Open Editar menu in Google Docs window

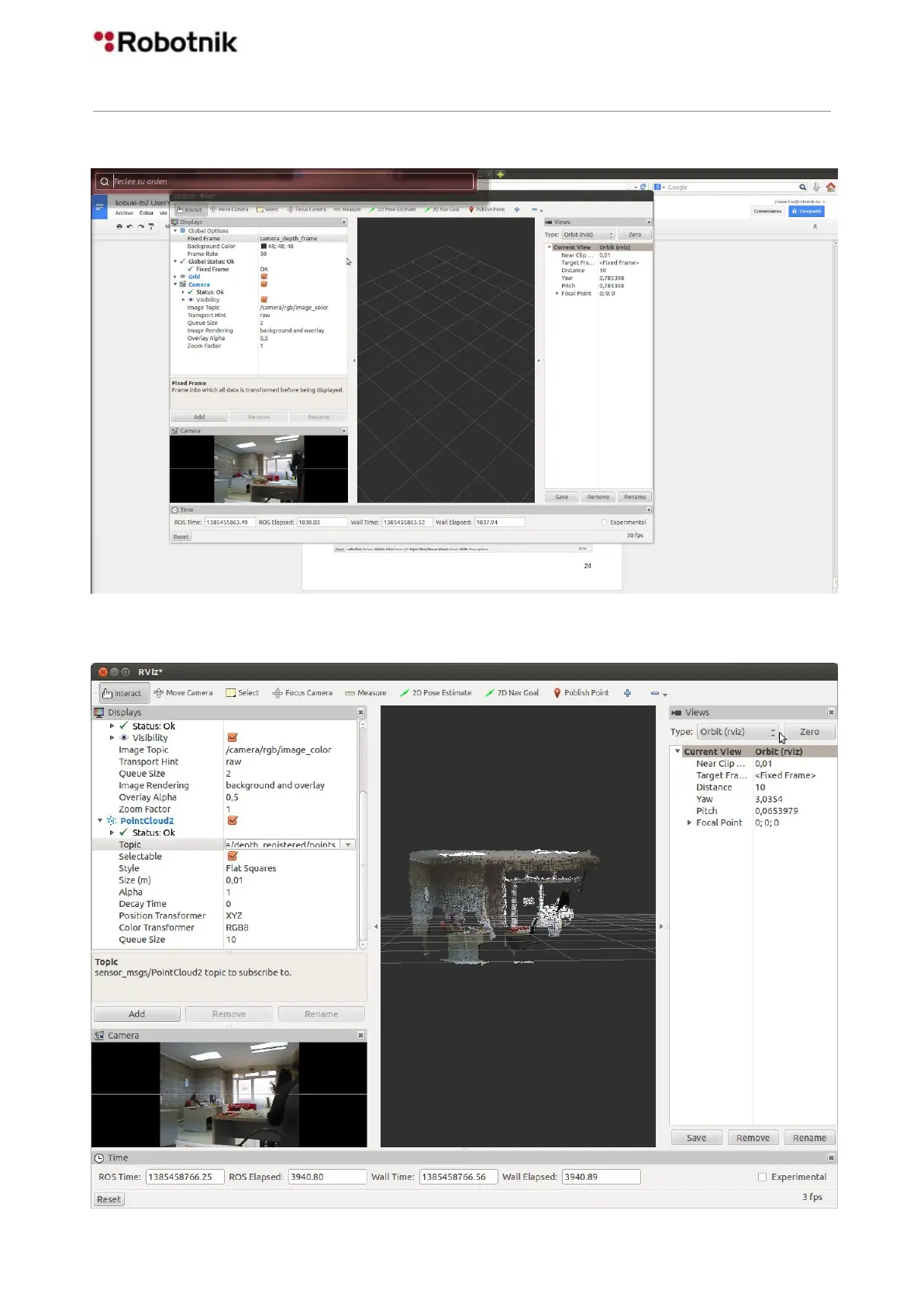click(147, 213)
